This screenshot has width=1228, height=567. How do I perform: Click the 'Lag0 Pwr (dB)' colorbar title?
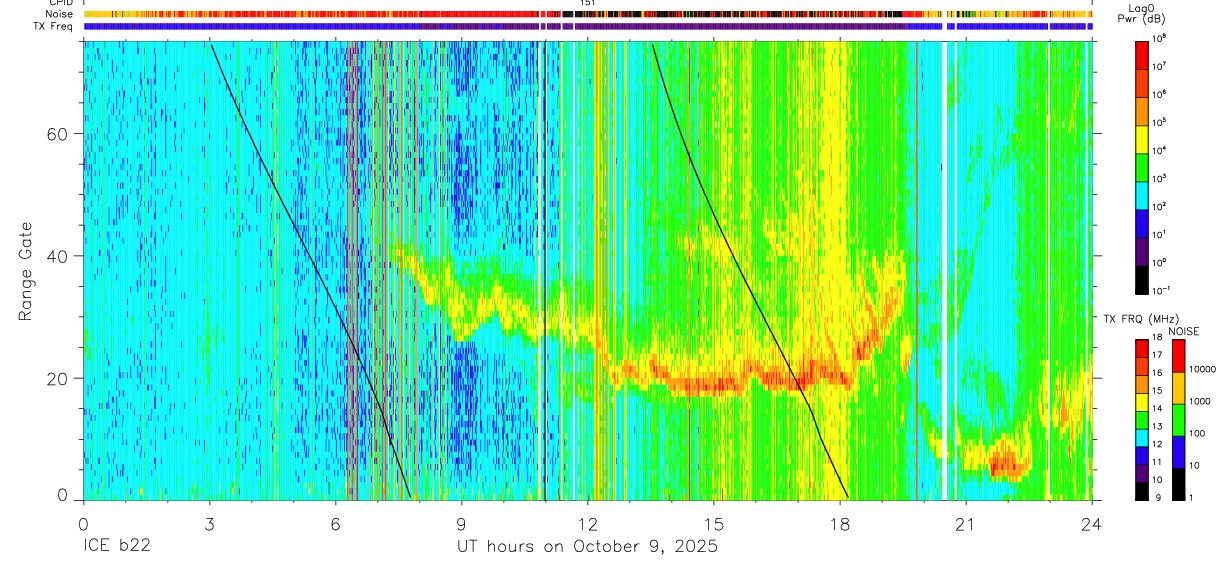point(1141,13)
